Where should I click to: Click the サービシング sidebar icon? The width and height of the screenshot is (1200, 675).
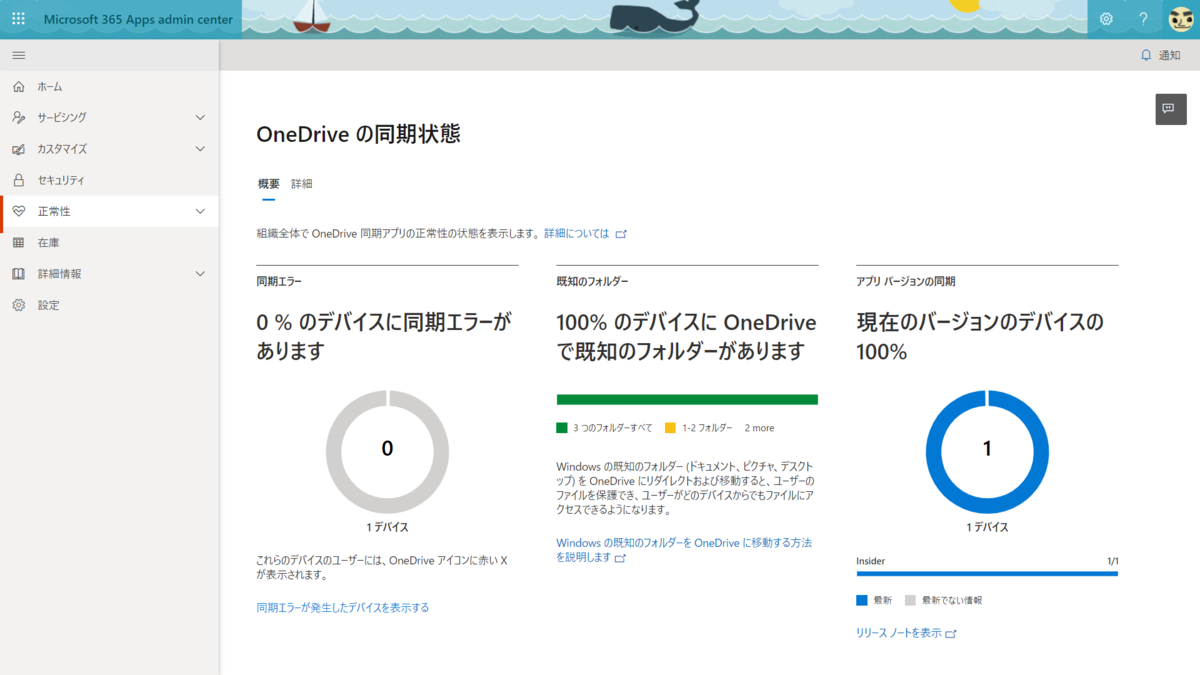point(18,118)
